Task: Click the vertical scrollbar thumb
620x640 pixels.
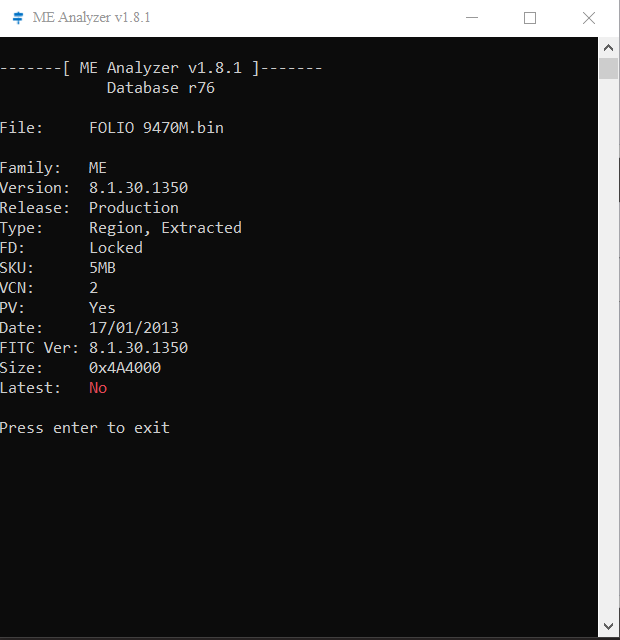Action: (x=608, y=69)
